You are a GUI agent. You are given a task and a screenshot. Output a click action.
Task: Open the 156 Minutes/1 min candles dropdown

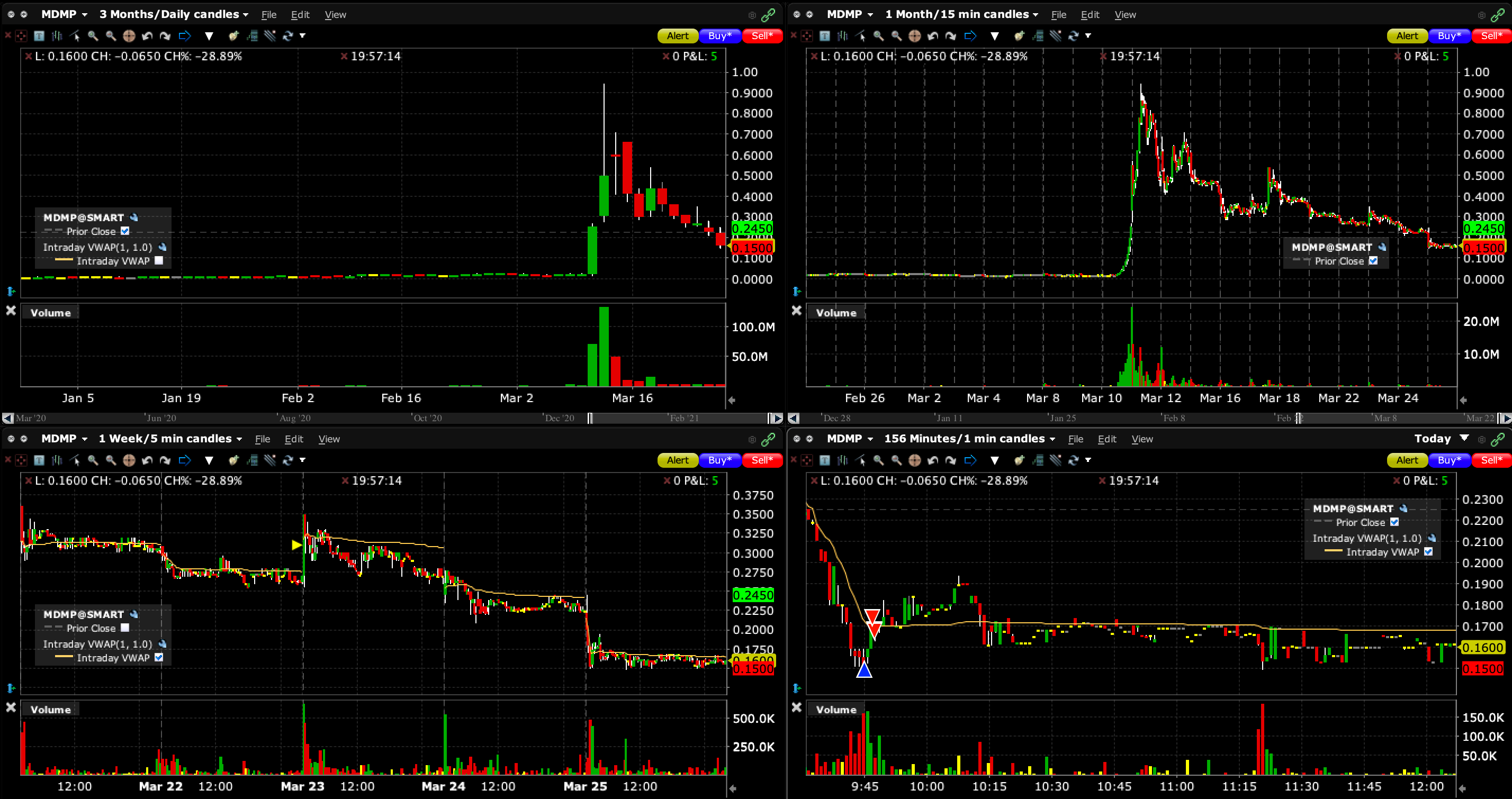point(969,439)
